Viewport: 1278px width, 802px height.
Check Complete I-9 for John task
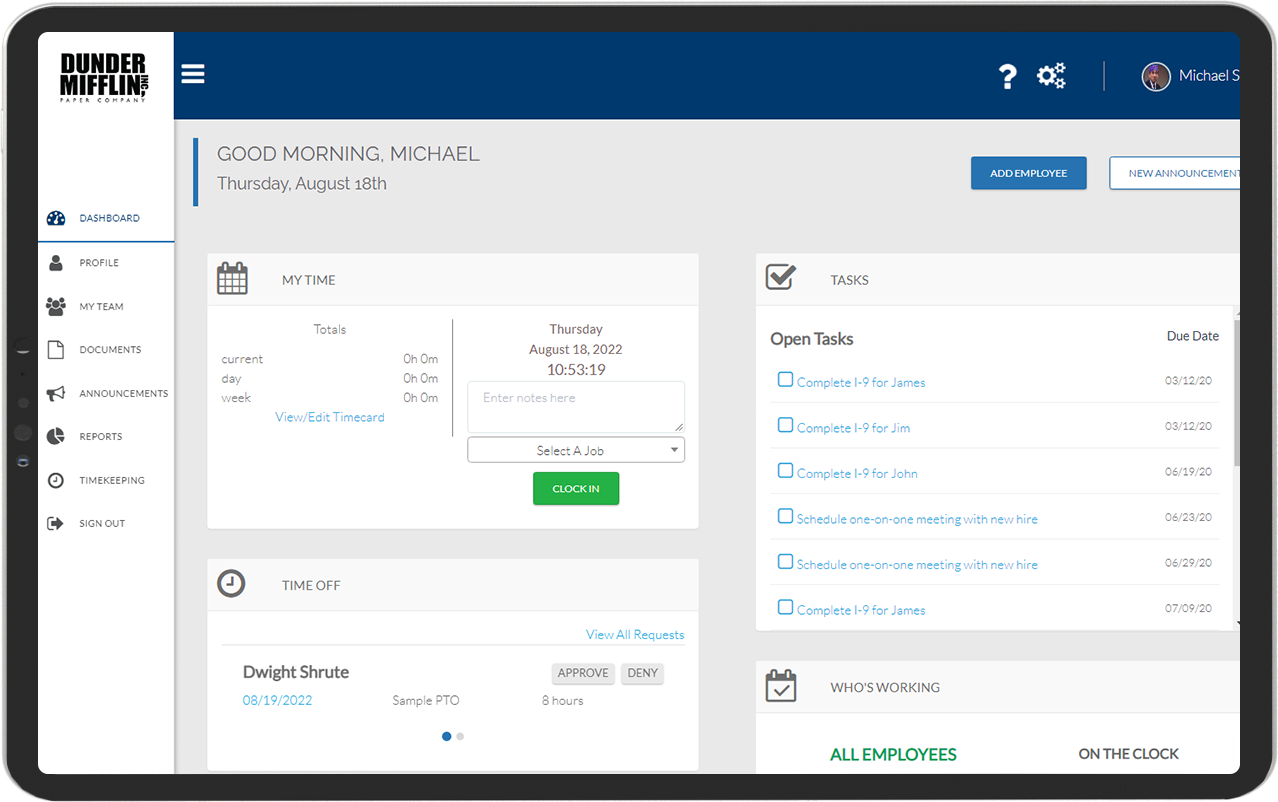tap(785, 471)
